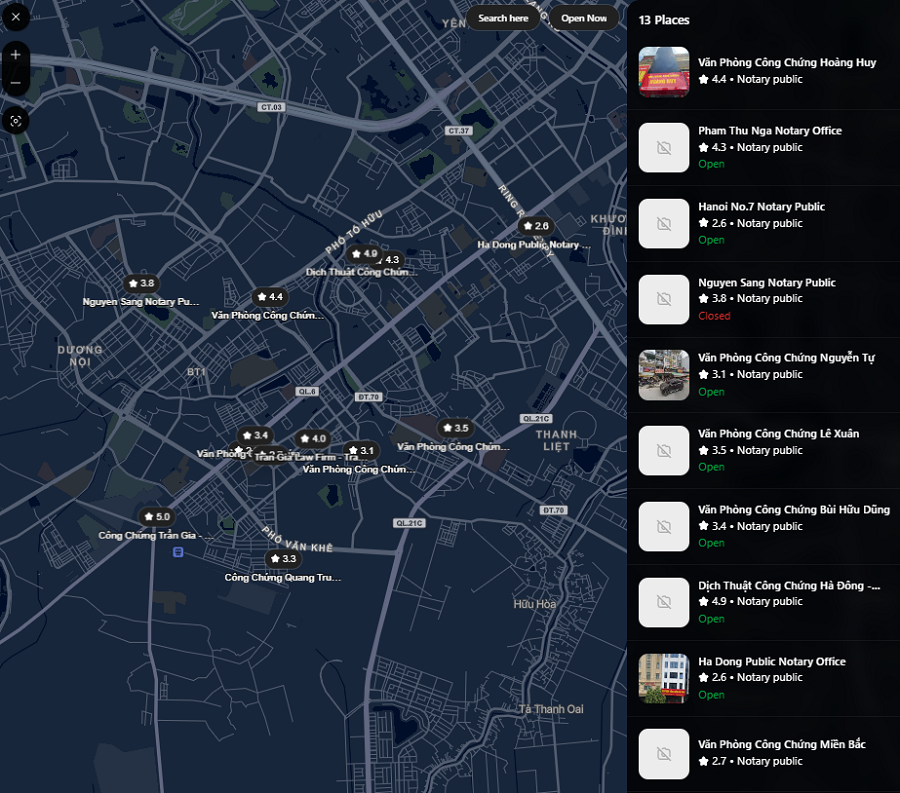The width and height of the screenshot is (900, 793).
Task: Click the 4.9 Dịch Thuật Công Chứng marker
Action: 363,254
